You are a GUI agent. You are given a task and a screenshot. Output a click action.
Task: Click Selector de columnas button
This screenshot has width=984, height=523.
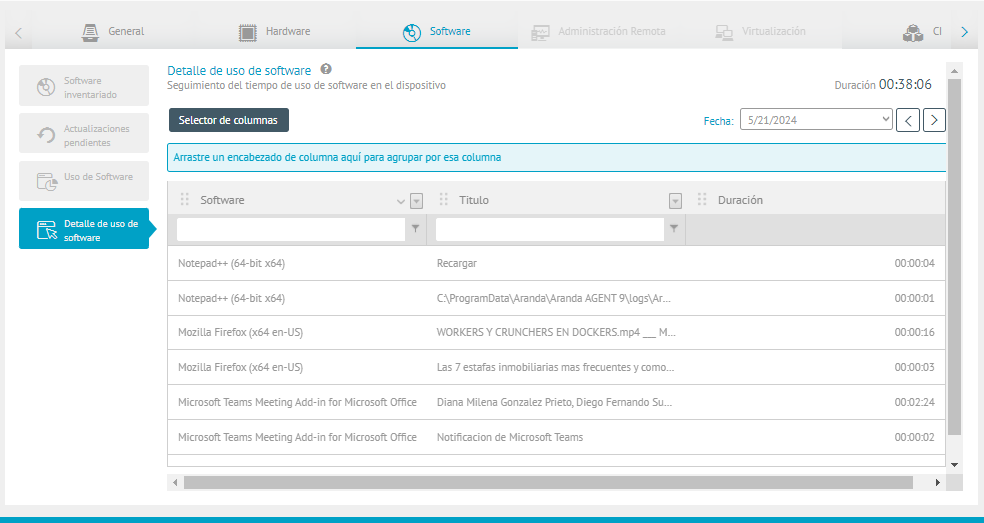click(x=229, y=120)
